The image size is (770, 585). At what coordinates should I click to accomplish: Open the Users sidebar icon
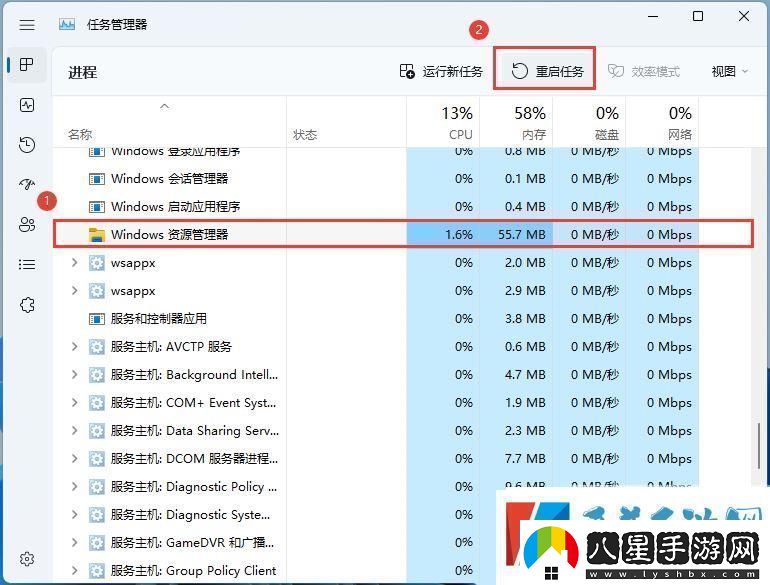(x=27, y=224)
